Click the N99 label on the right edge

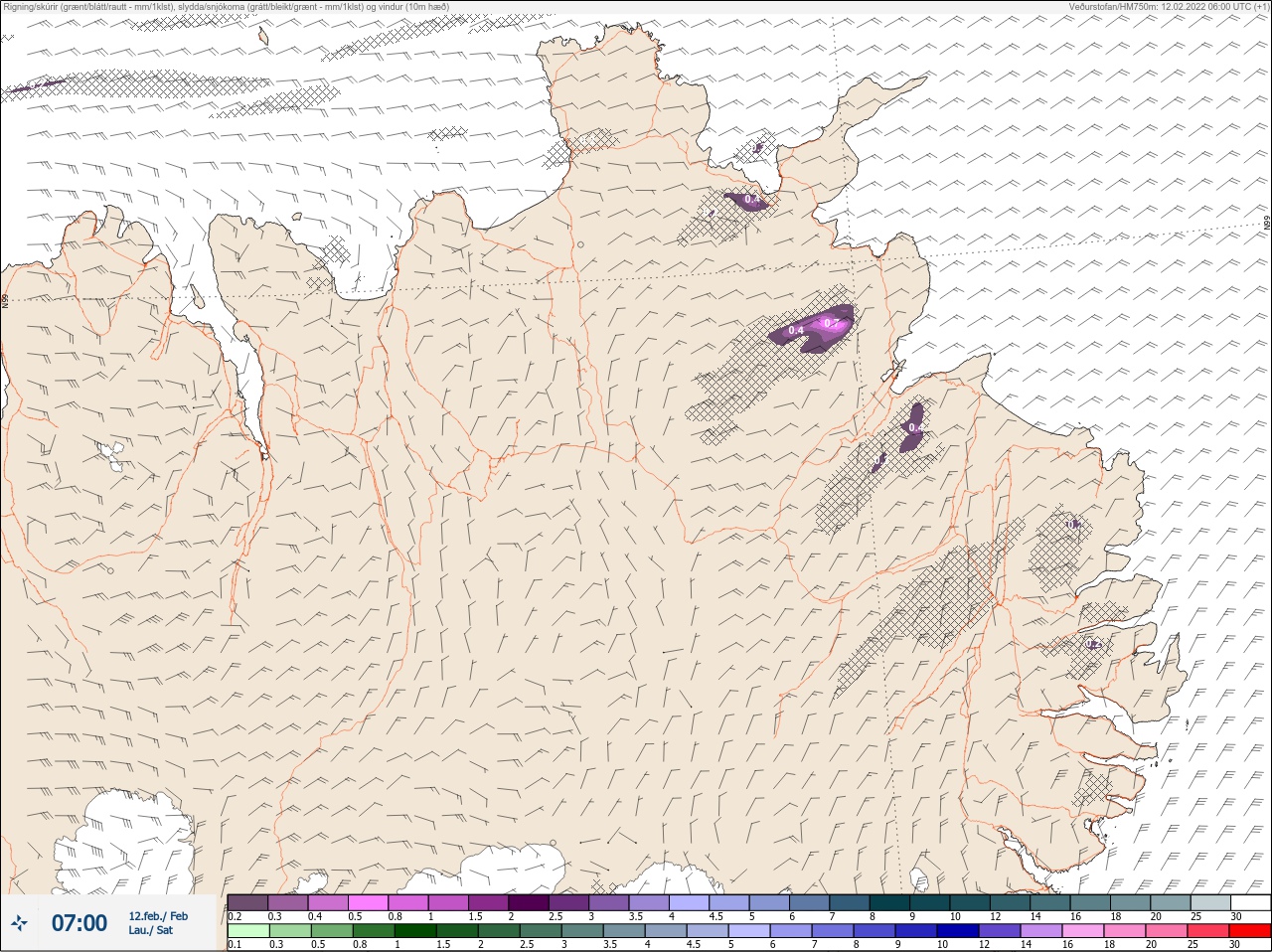(1267, 224)
